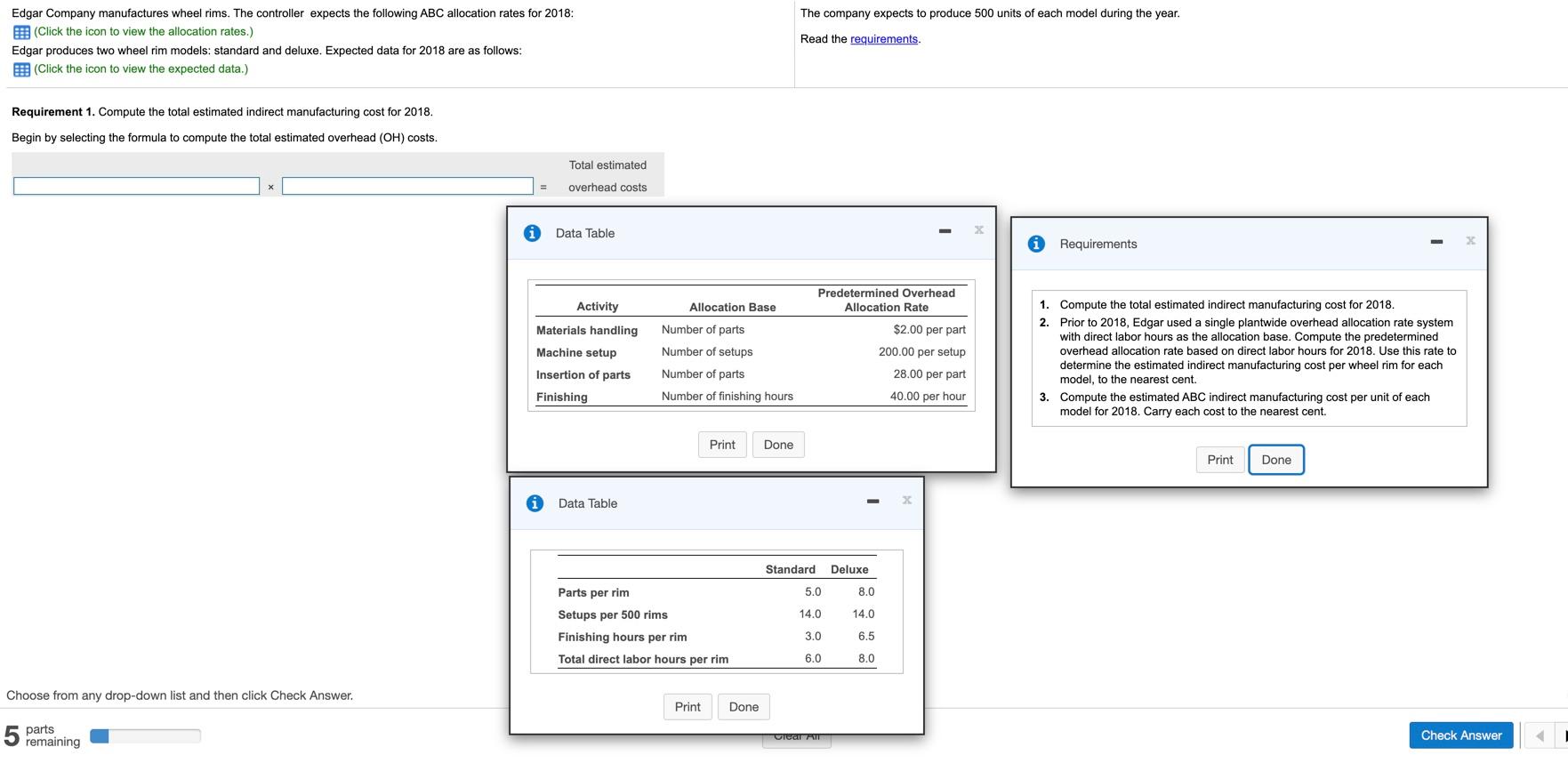Click Done in allocation rates Data Table

778,445
